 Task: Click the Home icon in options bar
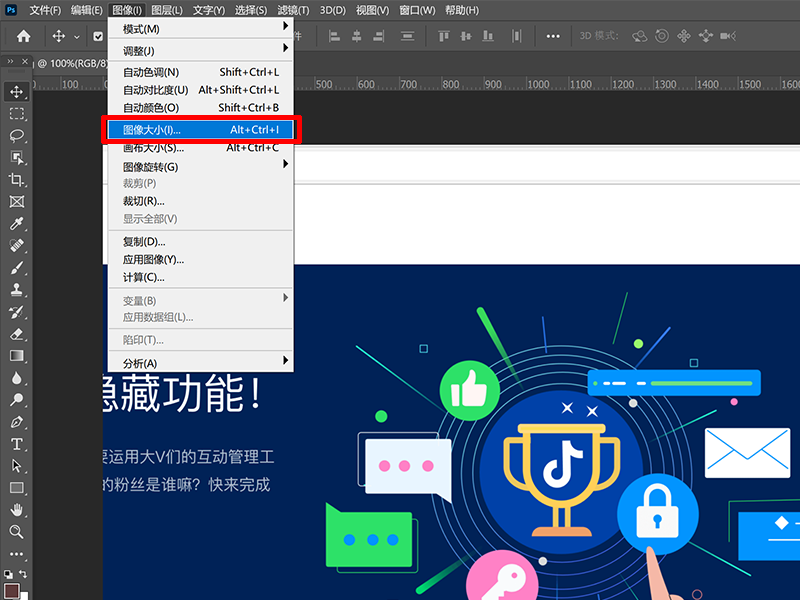click(23, 36)
